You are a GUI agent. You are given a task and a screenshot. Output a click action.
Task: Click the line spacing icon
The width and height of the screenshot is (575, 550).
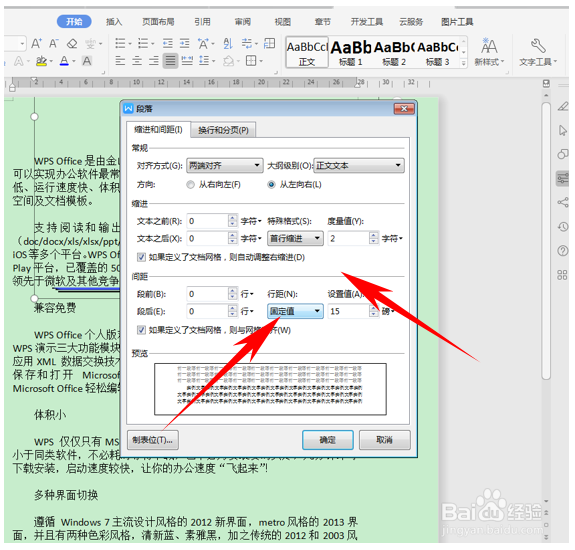[x=204, y=60]
